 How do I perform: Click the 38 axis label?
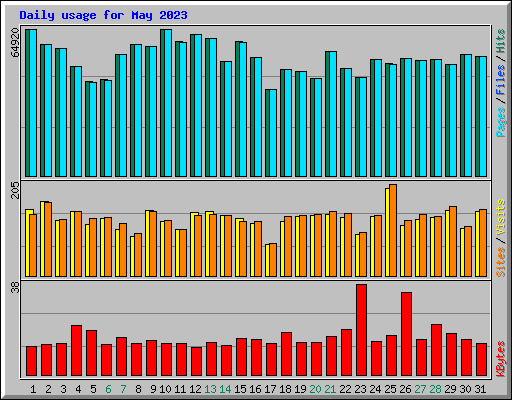pos(15,288)
